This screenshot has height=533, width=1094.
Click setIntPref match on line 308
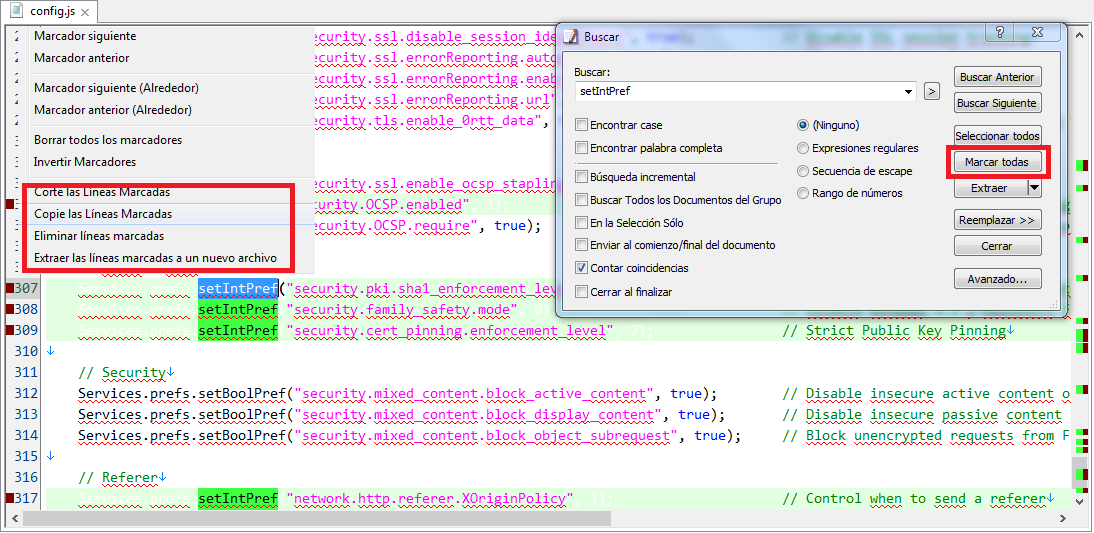[x=238, y=309]
